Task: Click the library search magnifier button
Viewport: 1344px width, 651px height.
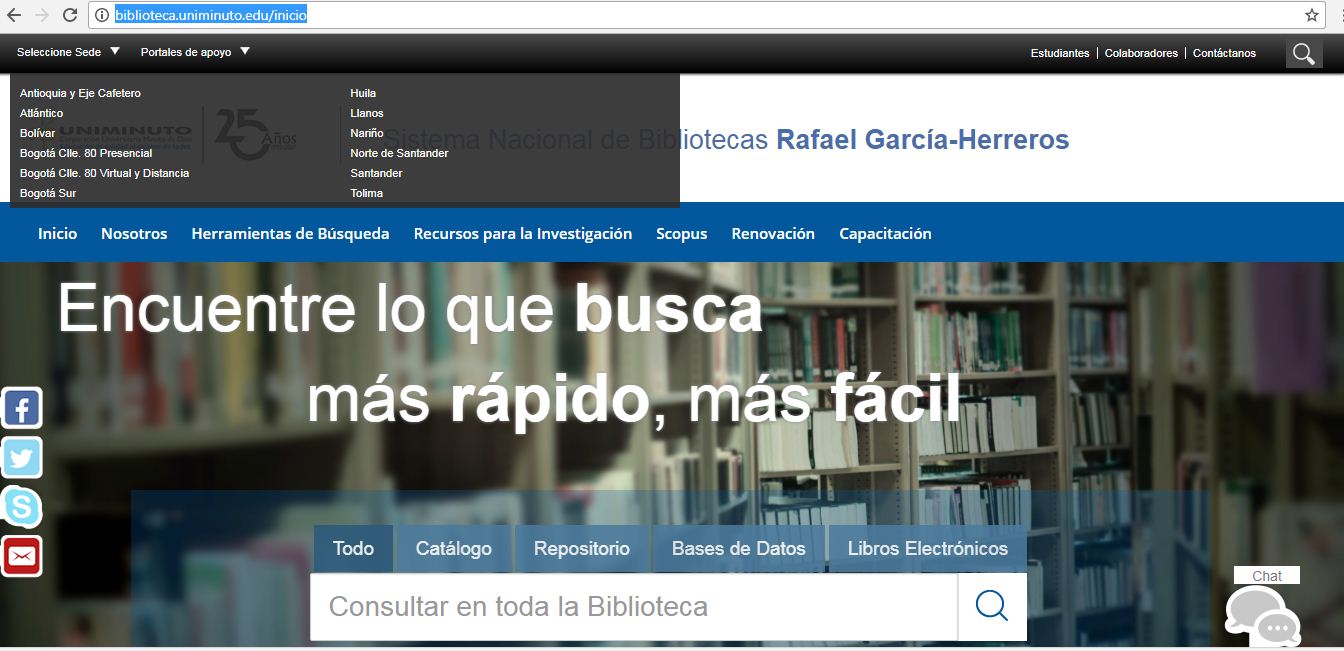Action: pyautogui.click(x=992, y=607)
